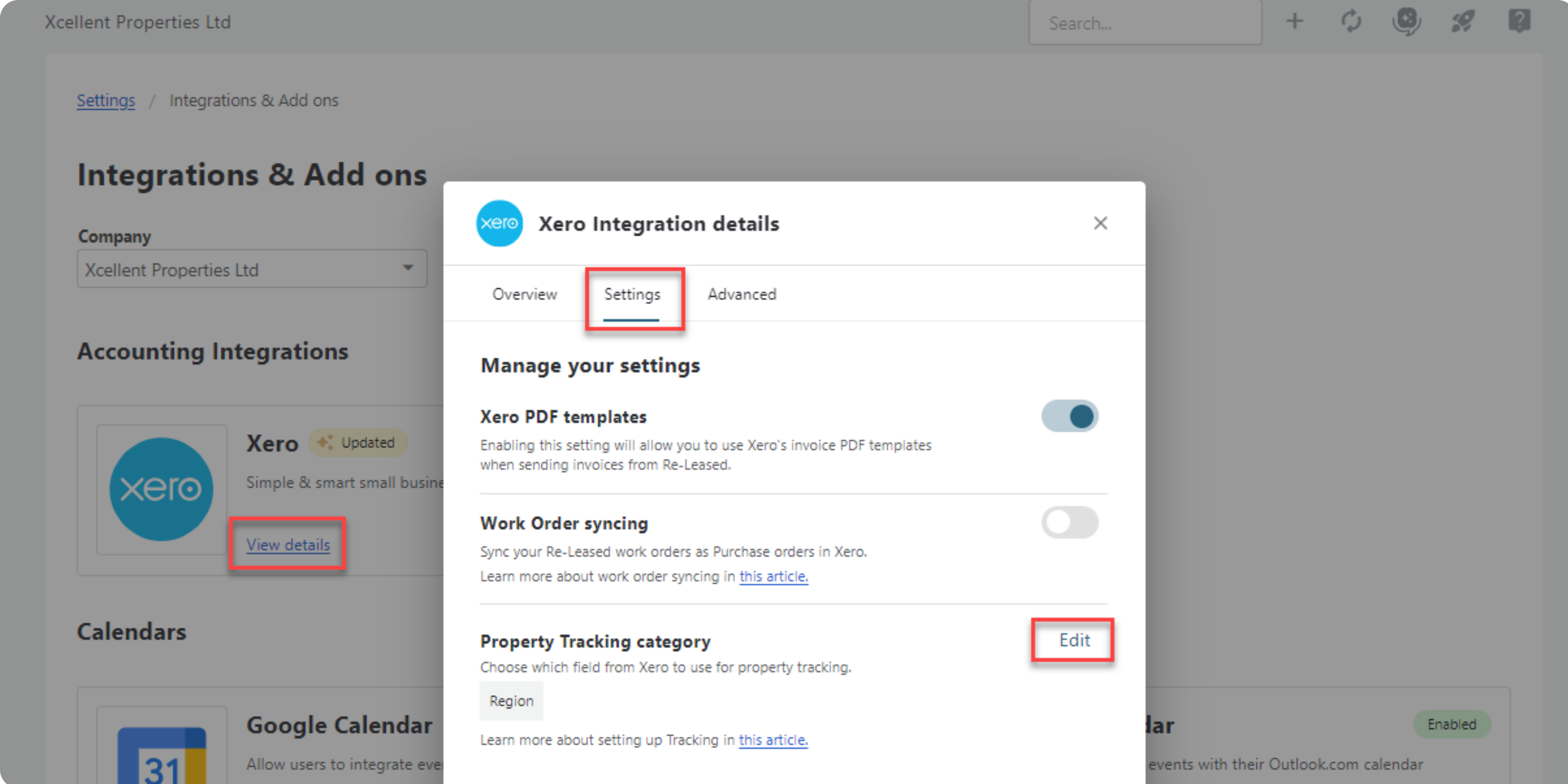Edit the Property Tracking category
This screenshot has height=784, width=1568.
(x=1074, y=640)
